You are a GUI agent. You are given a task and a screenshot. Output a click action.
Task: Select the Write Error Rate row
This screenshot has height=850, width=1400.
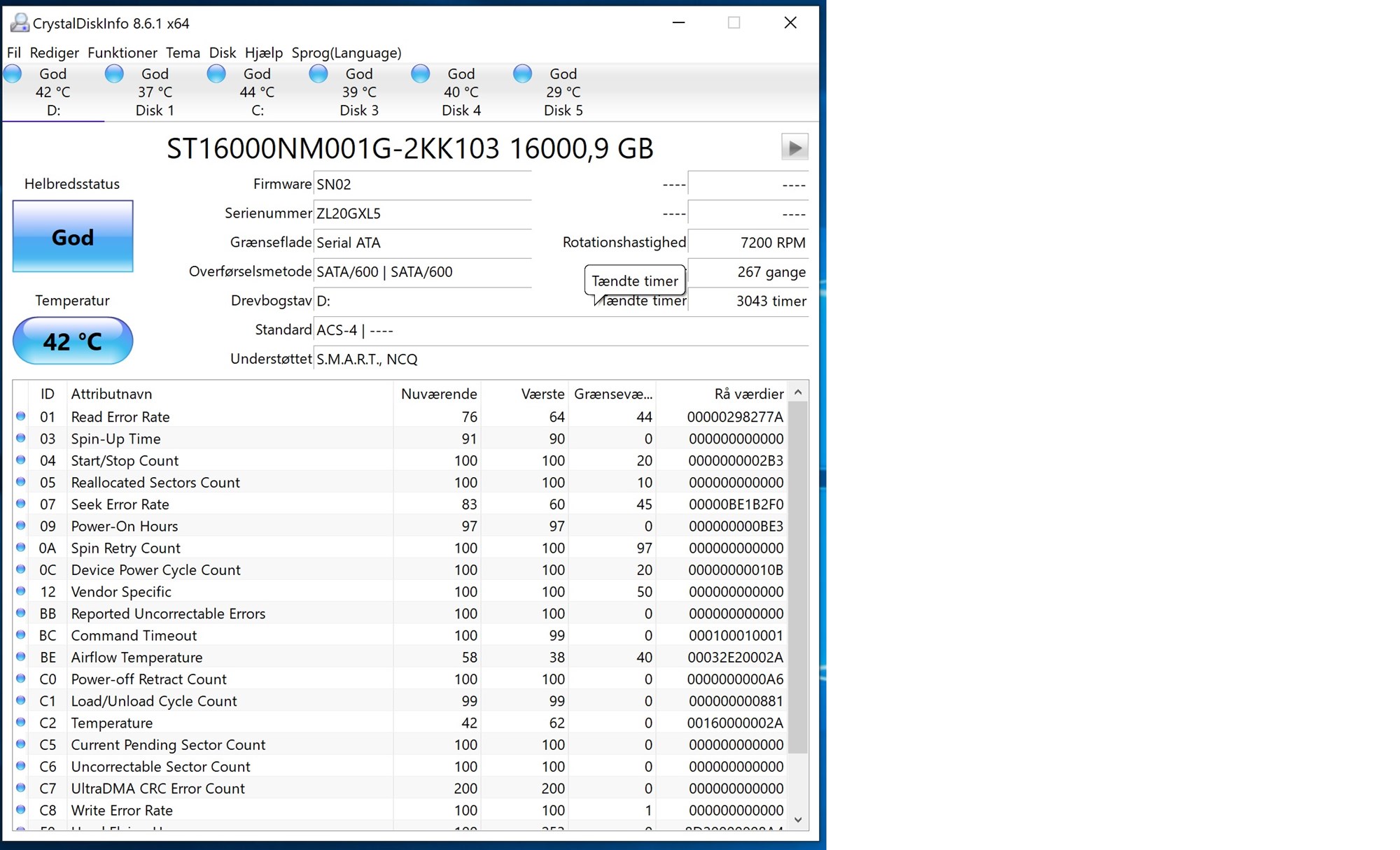(x=400, y=810)
